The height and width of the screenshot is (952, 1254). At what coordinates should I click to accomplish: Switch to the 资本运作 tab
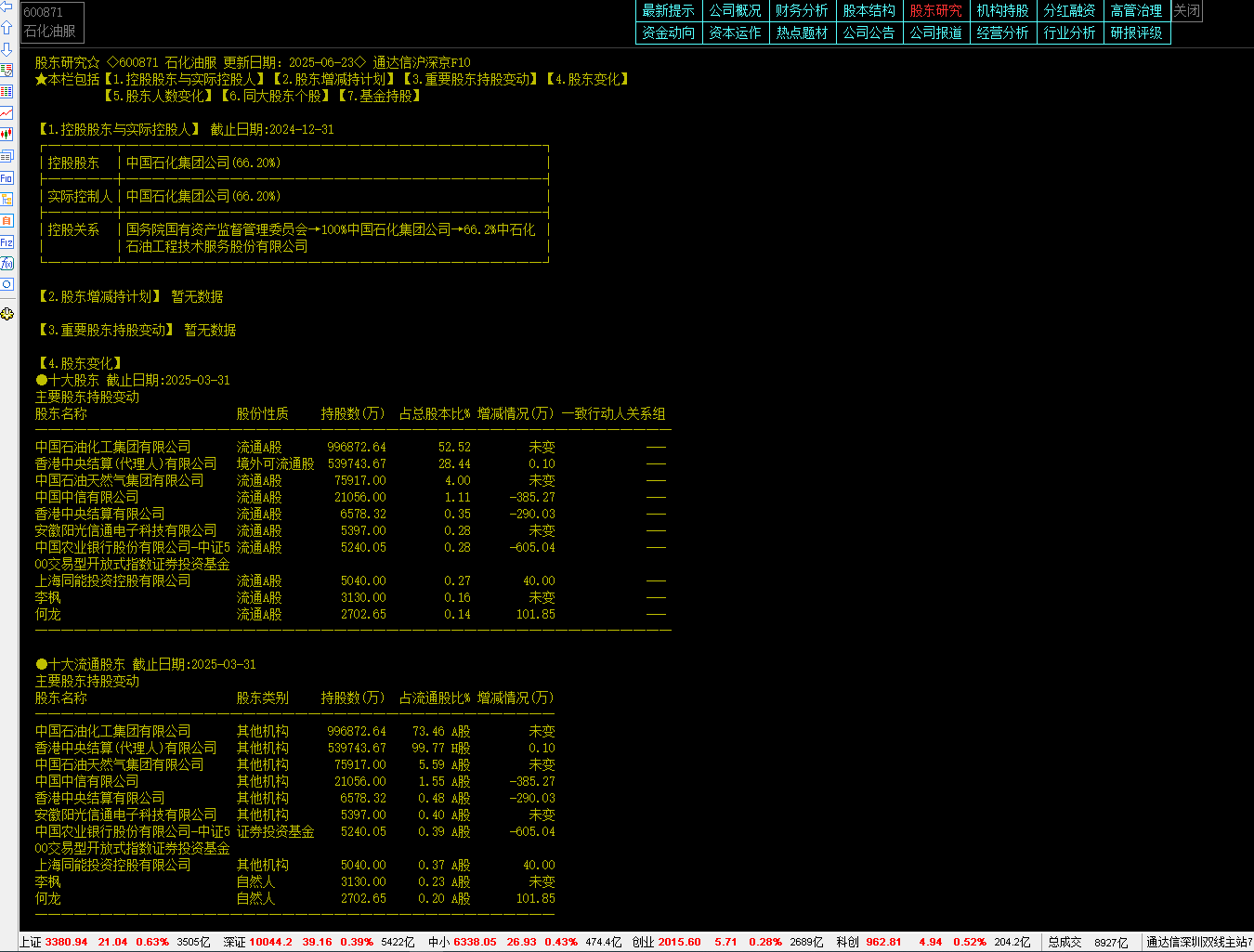click(x=736, y=33)
